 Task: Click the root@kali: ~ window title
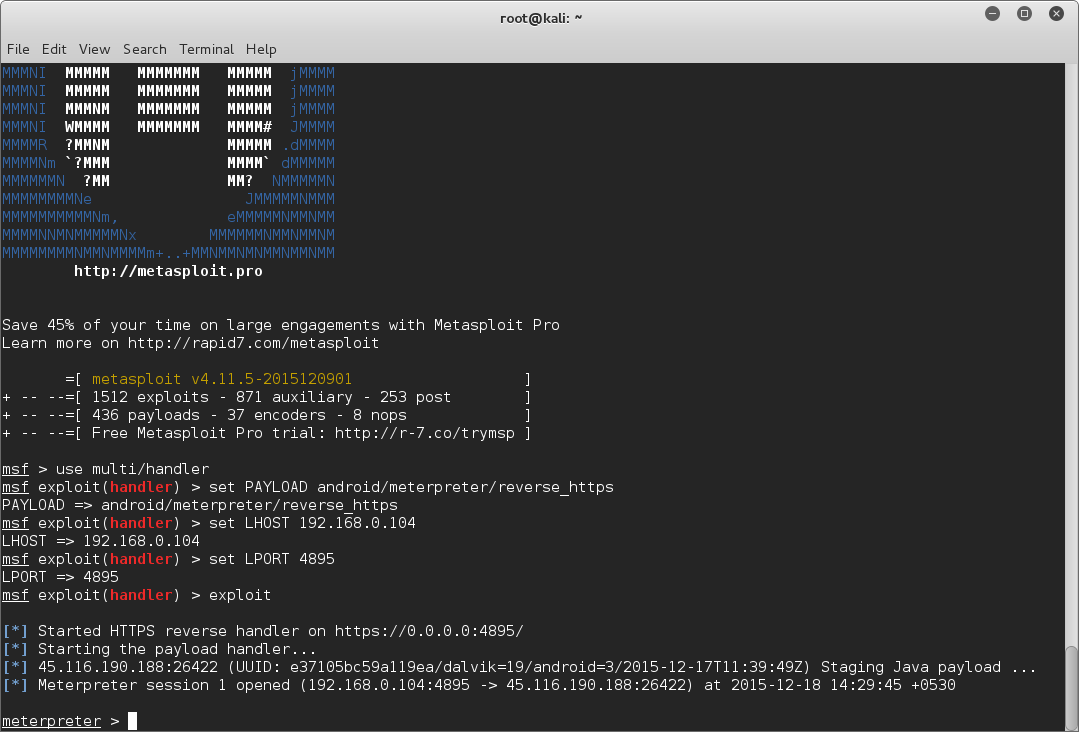[541, 19]
